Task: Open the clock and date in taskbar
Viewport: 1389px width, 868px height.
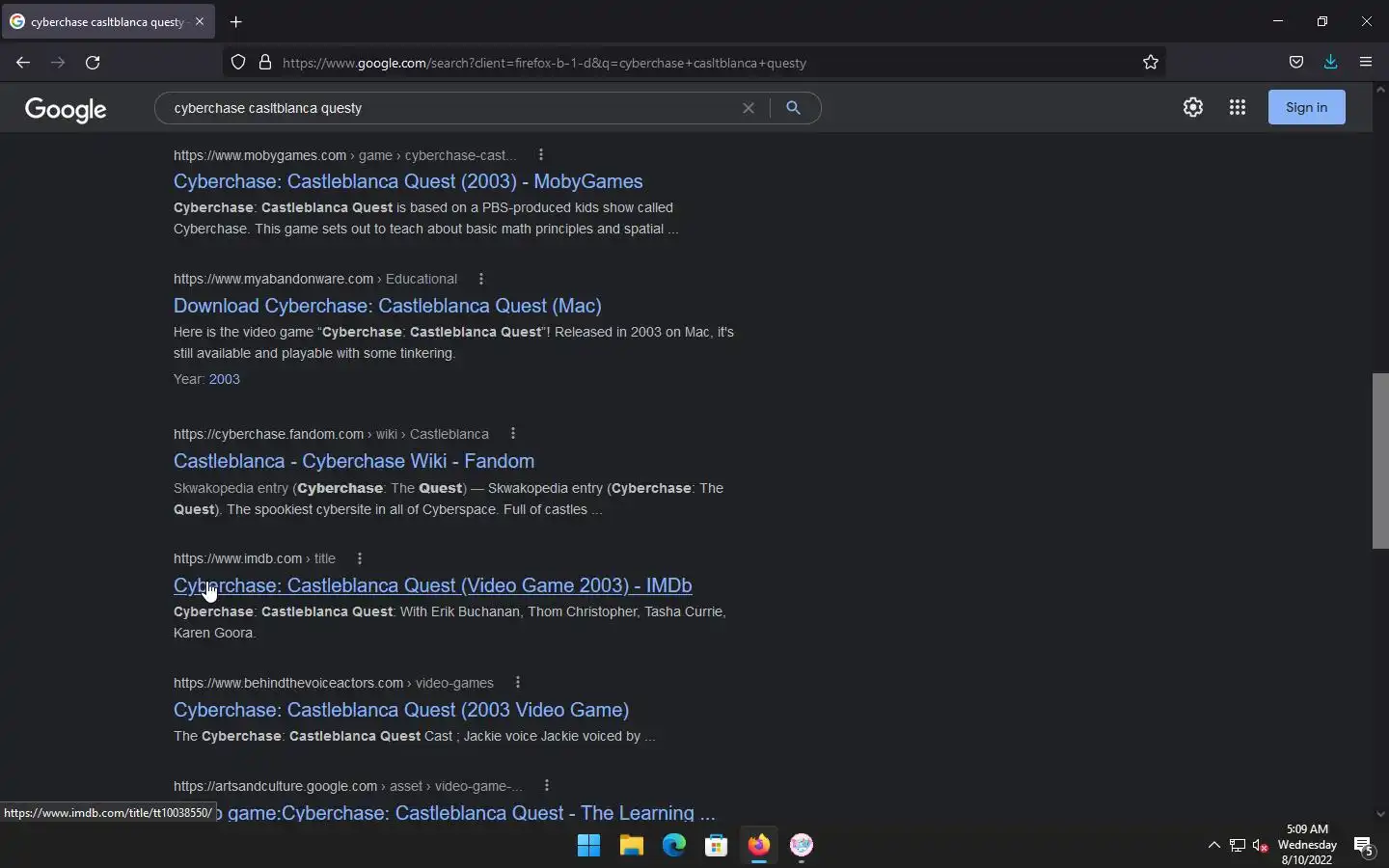Action: [1307, 844]
